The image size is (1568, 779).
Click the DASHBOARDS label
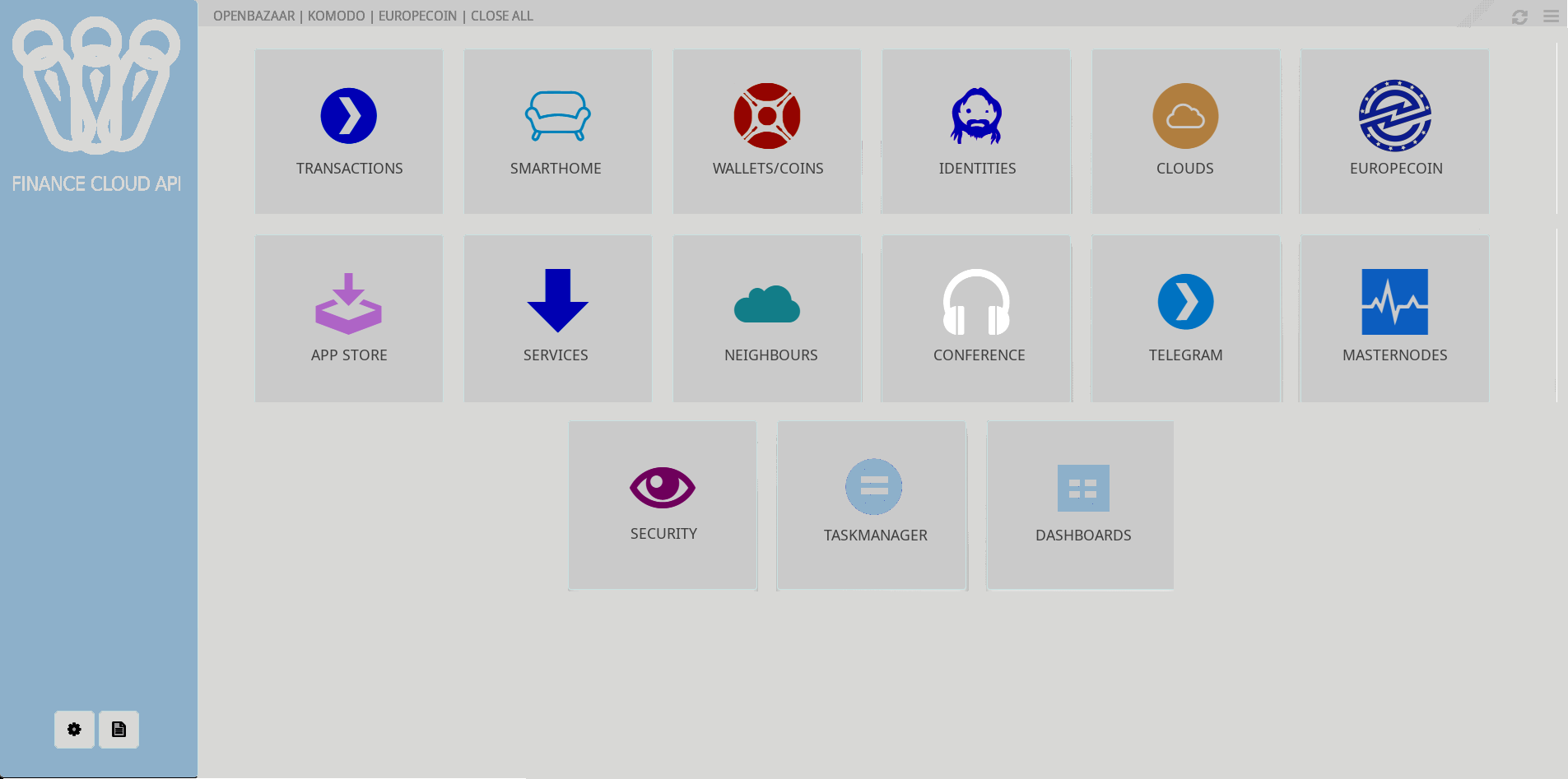(1083, 536)
